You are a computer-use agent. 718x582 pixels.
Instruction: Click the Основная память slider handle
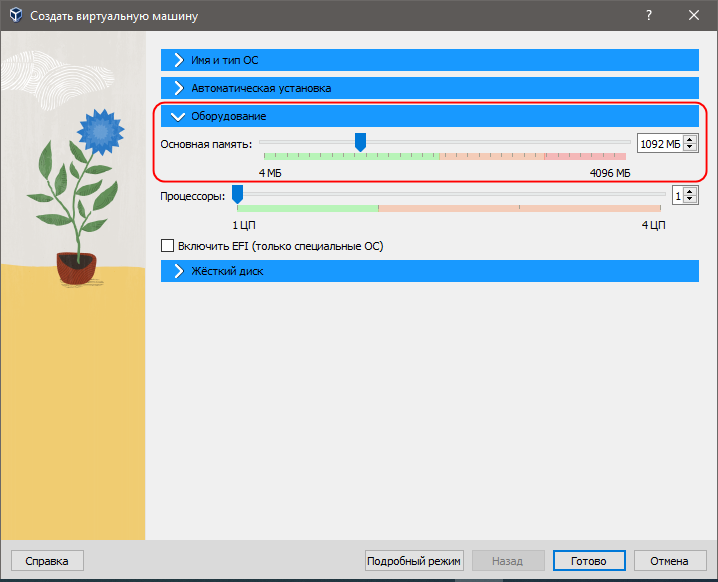[360, 142]
